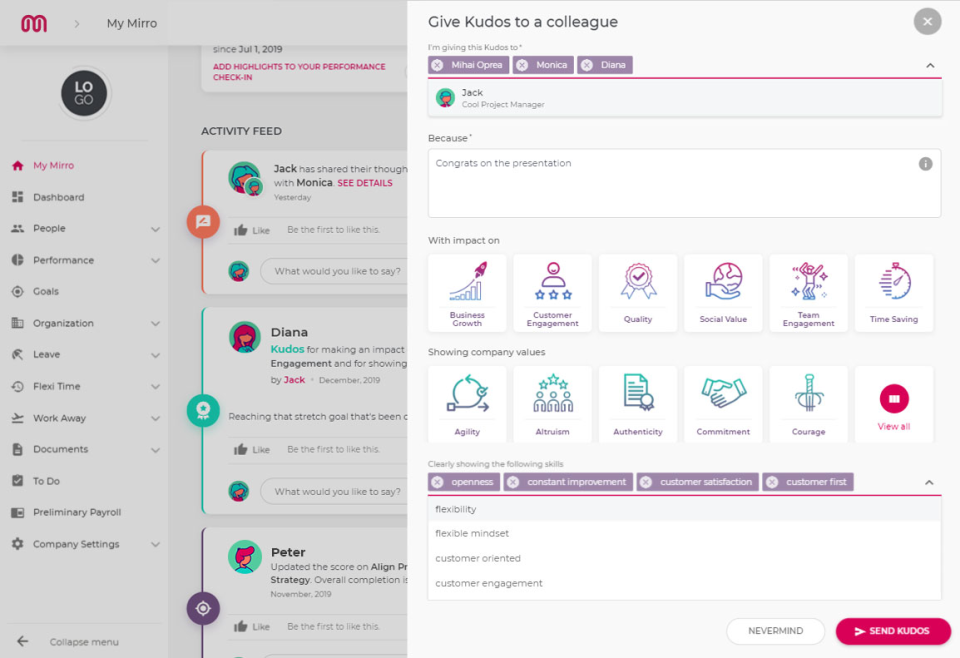Collapse the skills dropdown list
This screenshot has height=658, width=960.
tap(929, 483)
